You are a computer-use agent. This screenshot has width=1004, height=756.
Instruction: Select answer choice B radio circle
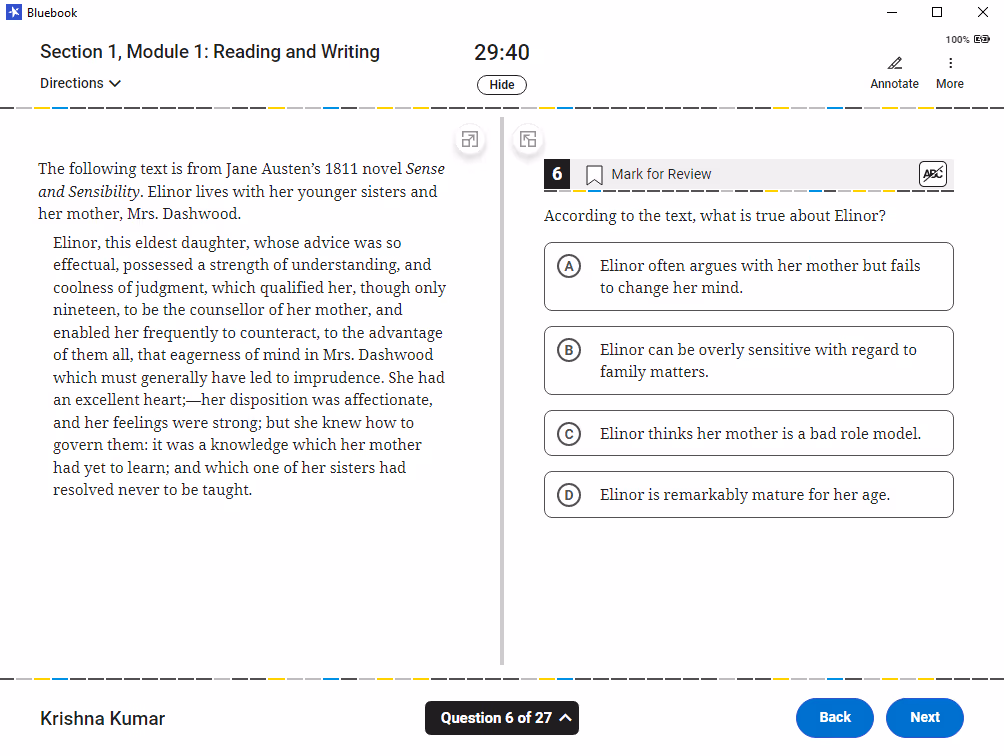[569, 350]
